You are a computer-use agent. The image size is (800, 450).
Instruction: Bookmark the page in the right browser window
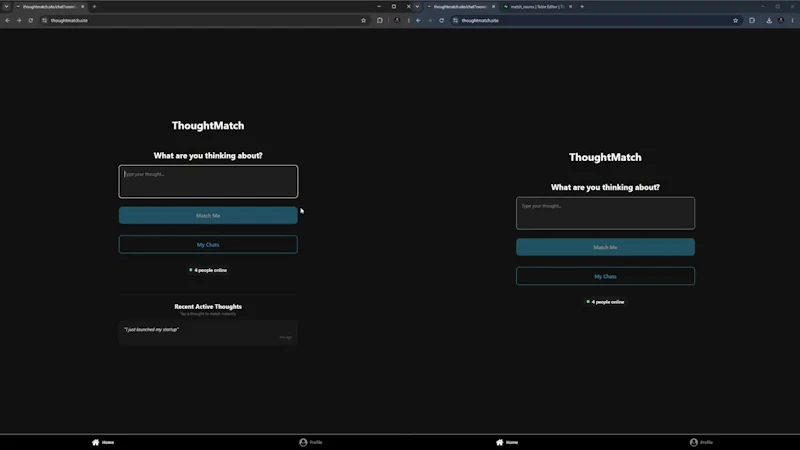735,20
